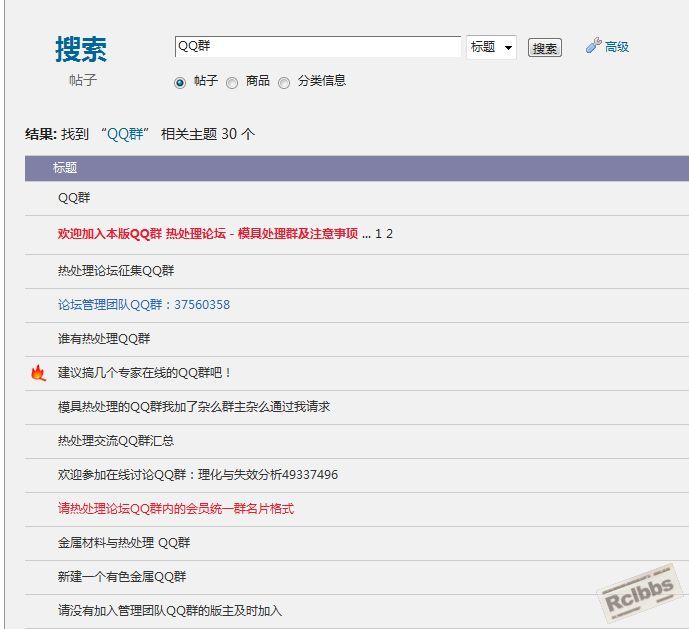
Task: Select the 帖子 radio button
Action: [180, 83]
